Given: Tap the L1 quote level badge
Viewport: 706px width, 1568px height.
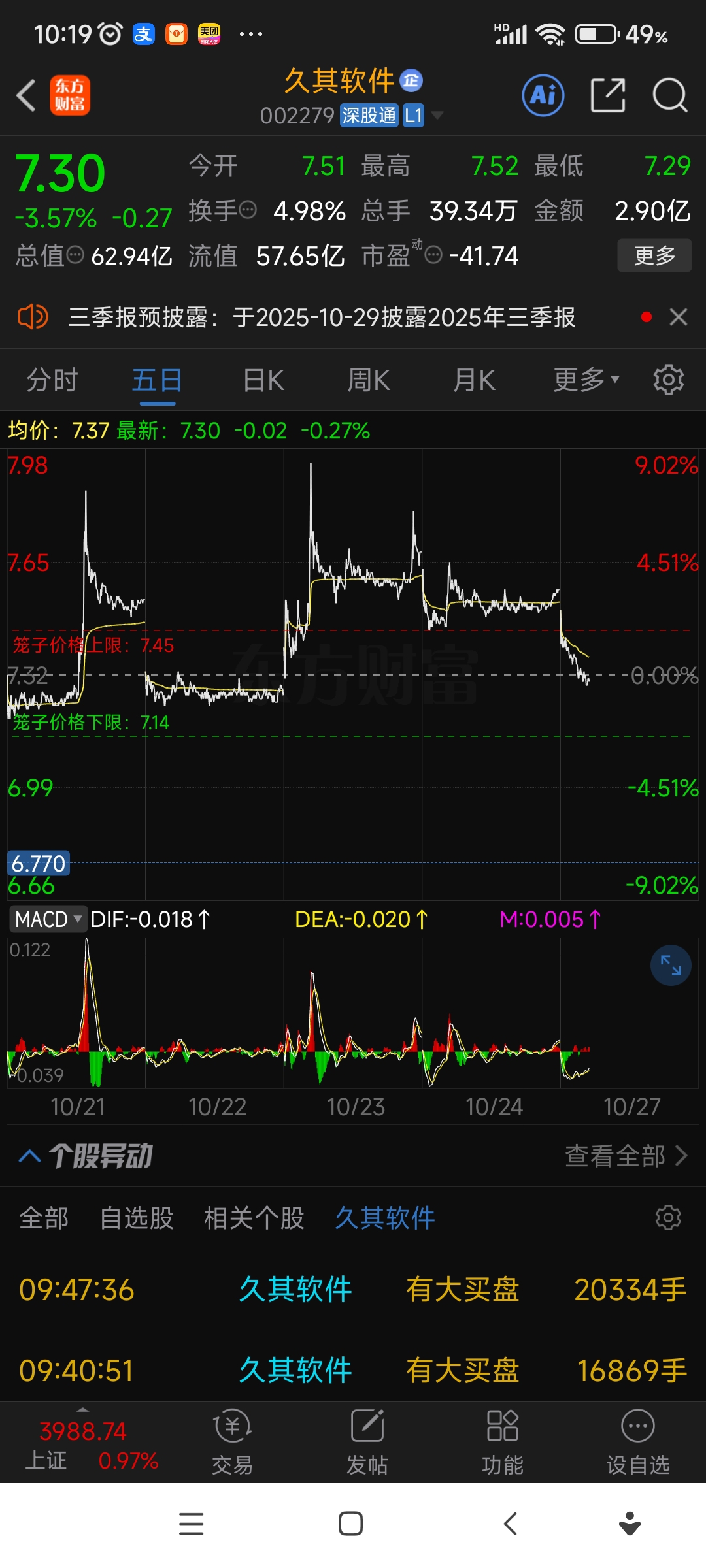Looking at the screenshot, I should [x=413, y=116].
